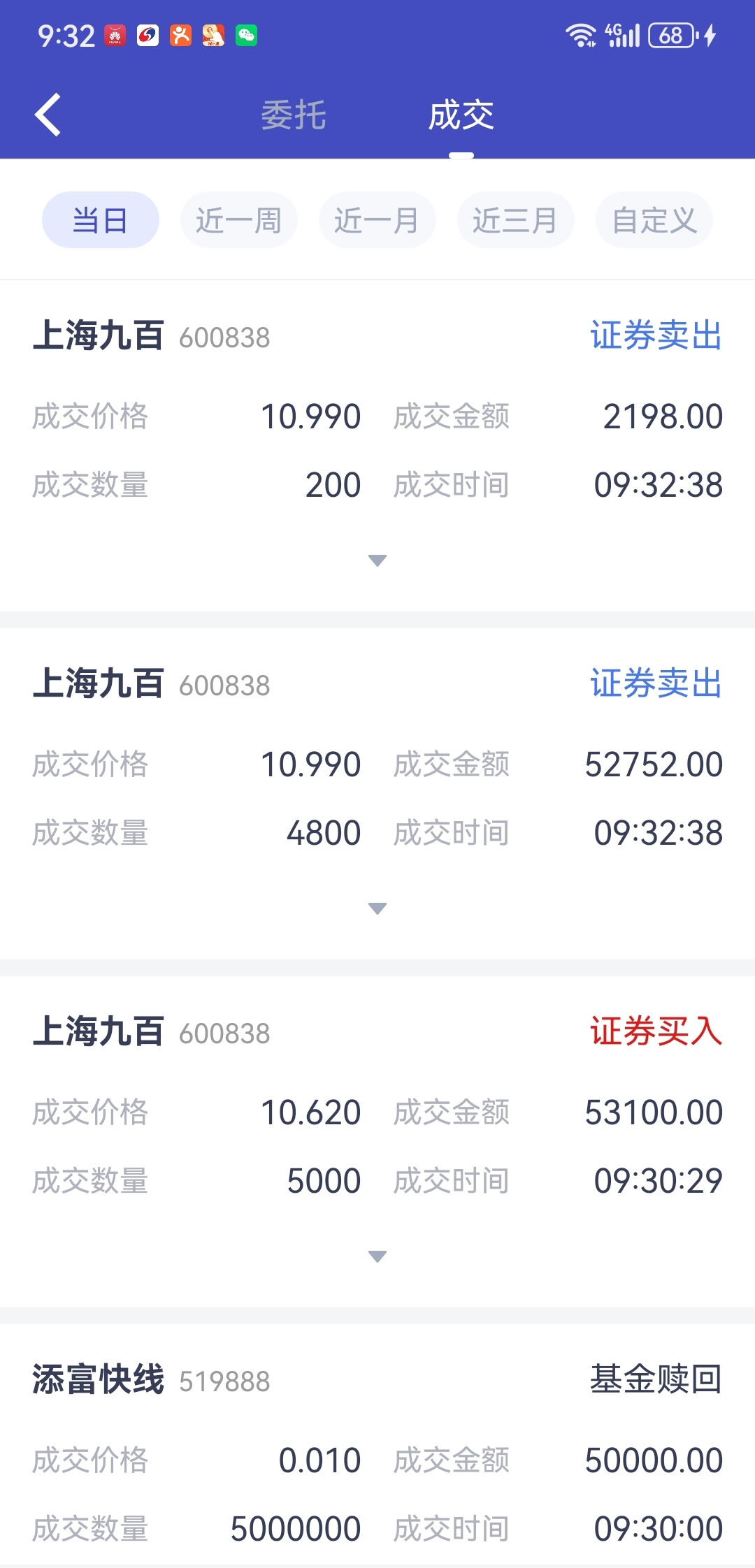Open the 添富快线 519888 基金赎回 record
The width and height of the screenshot is (755, 1568).
point(377,1446)
